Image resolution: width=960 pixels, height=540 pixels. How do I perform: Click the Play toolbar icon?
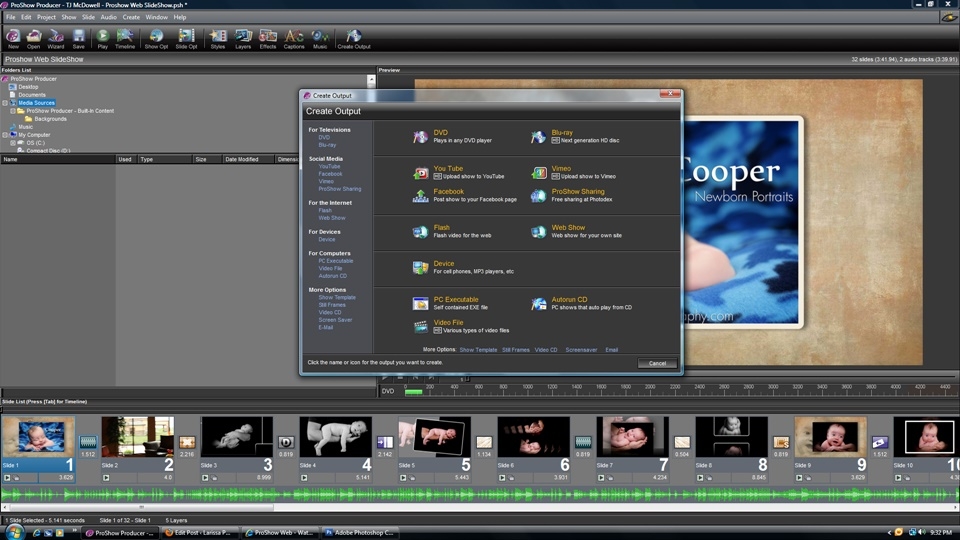[103, 38]
